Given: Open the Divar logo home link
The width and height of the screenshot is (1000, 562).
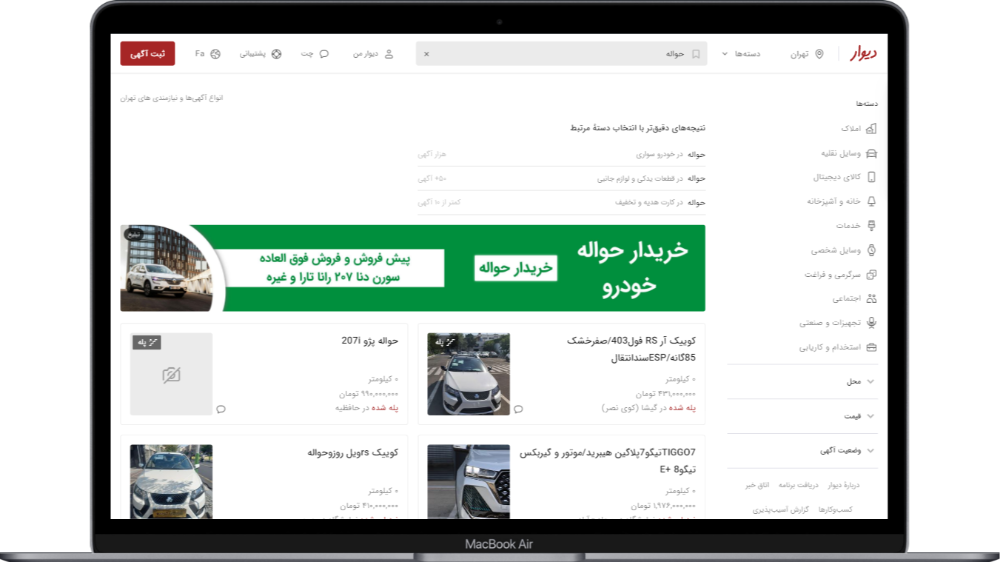Looking at the screenshot, I should 863,54.
